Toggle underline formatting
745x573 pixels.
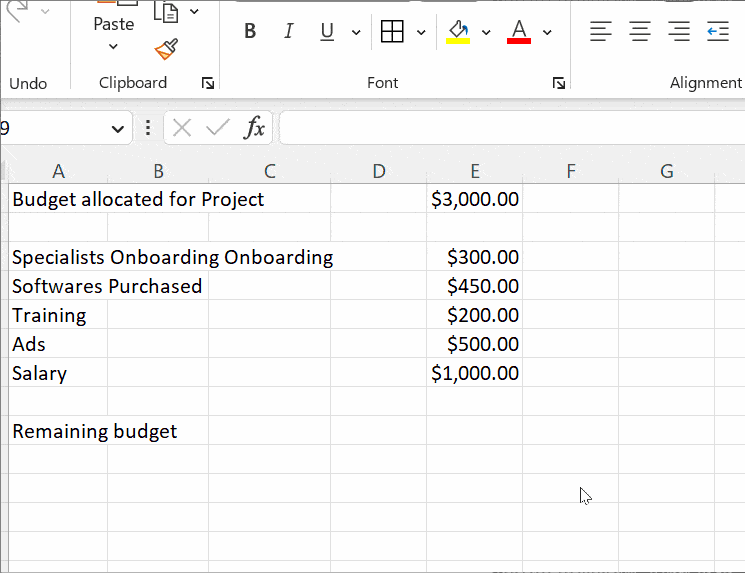[x=327, y=32]
